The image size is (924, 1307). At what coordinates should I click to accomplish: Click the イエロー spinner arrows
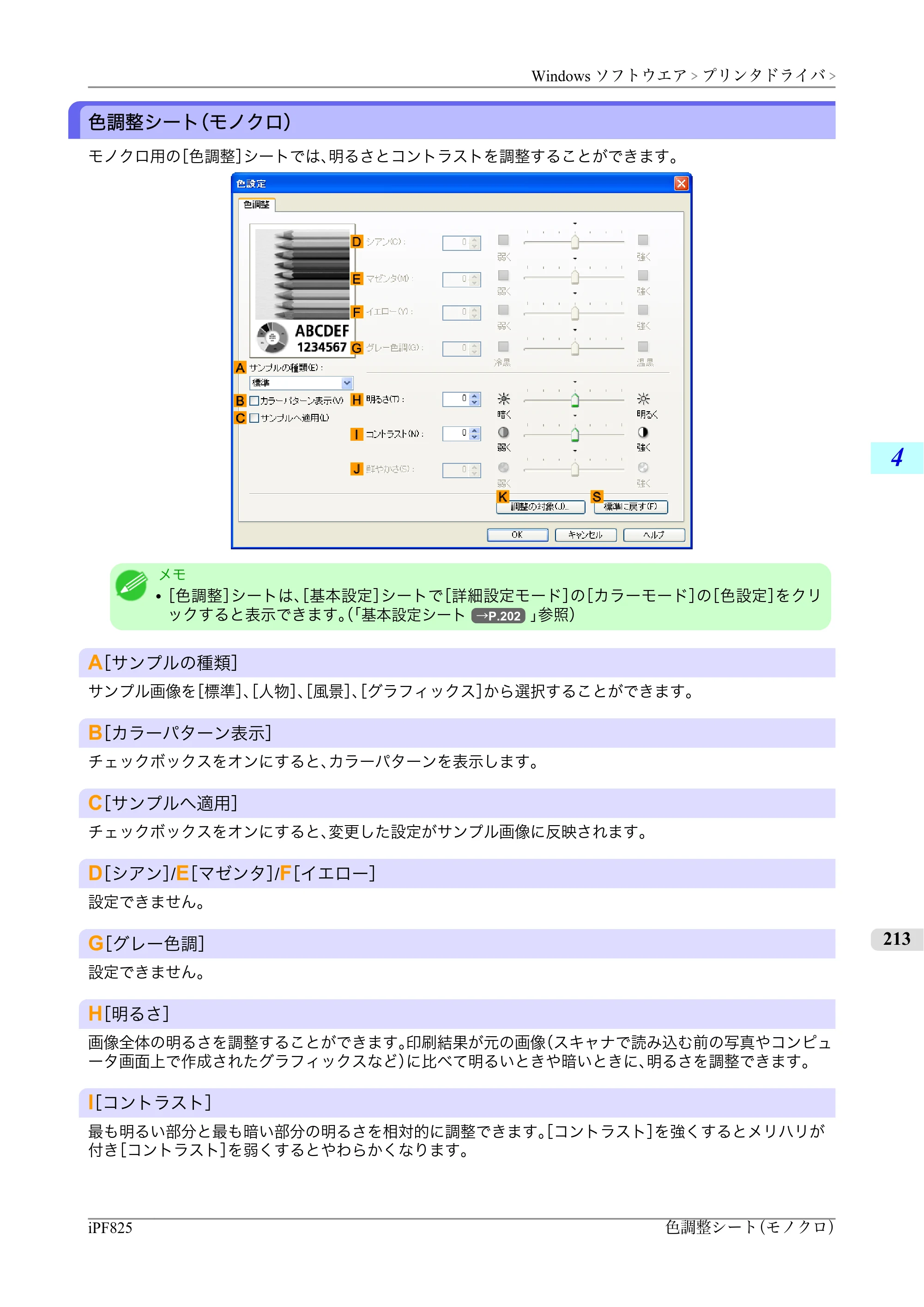475,313
